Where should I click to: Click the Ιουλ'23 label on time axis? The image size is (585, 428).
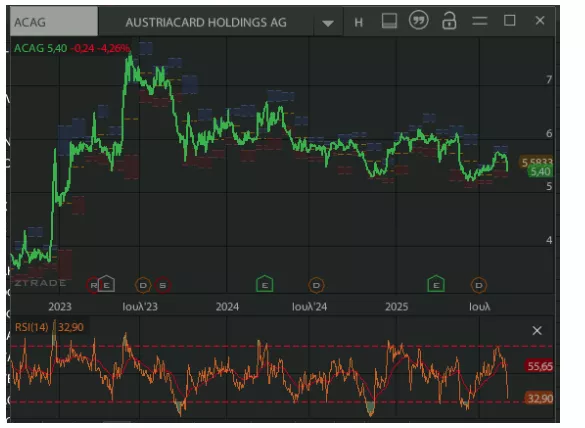click(140, 307)
